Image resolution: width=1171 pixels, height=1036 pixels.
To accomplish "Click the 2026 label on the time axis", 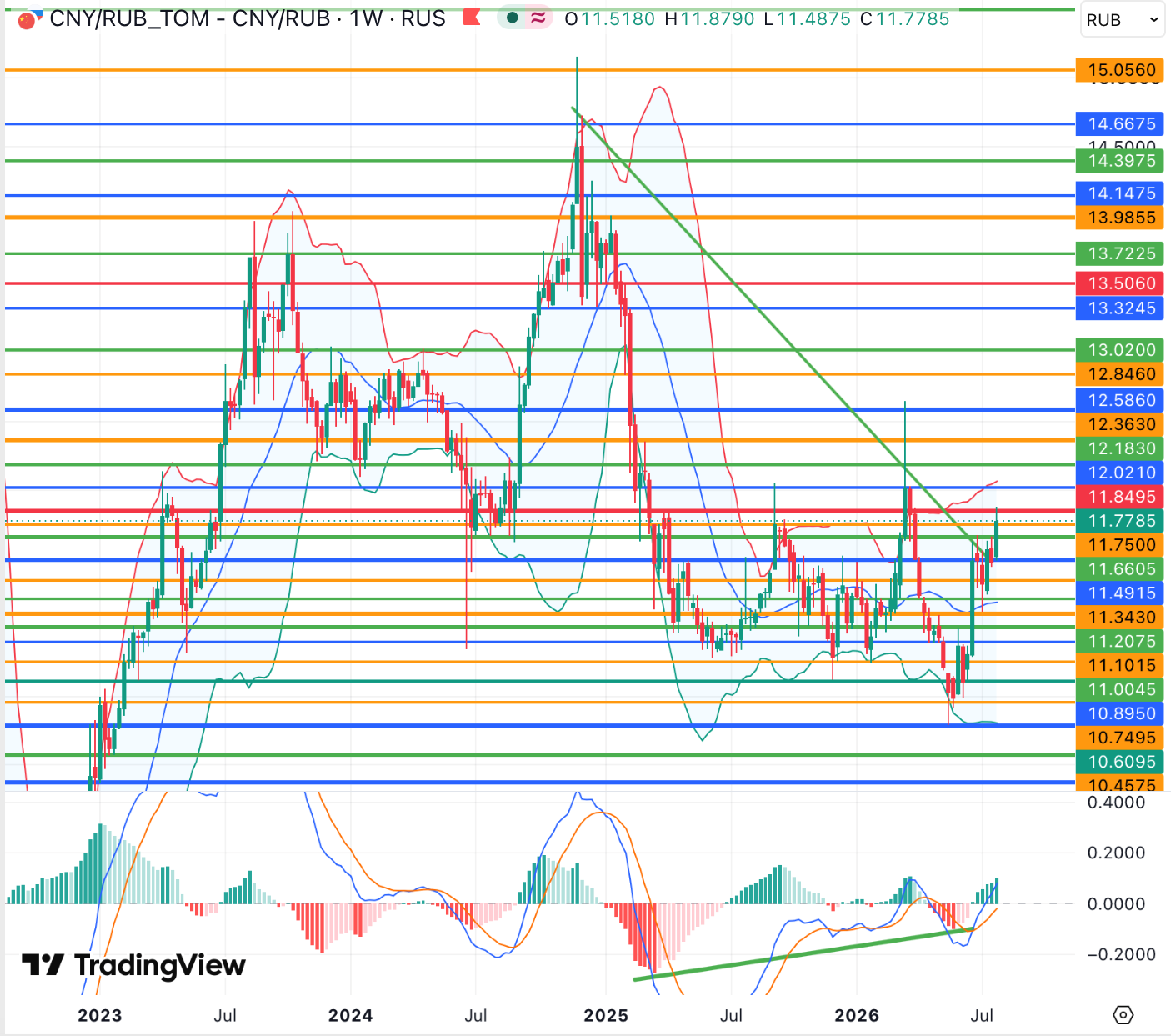I will coord(857,1015).
